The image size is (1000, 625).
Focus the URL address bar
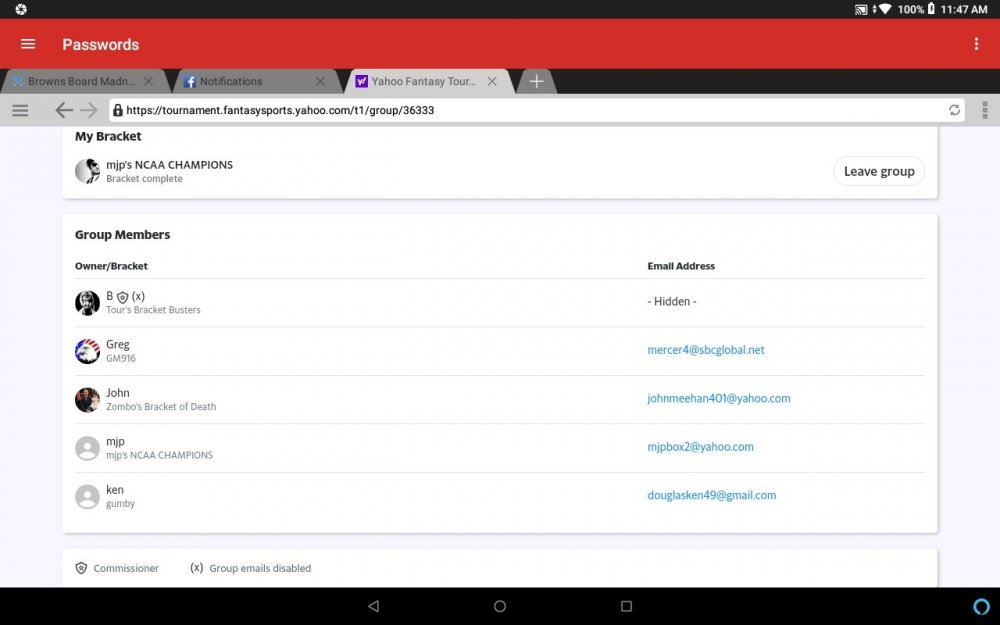[x=536, y=110]
